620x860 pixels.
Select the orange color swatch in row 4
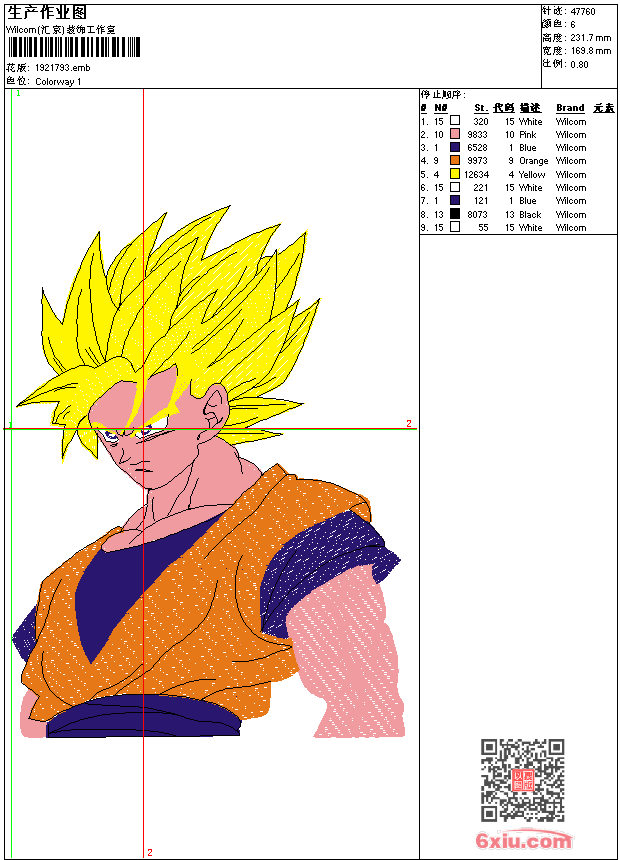[x=455, y=160]
